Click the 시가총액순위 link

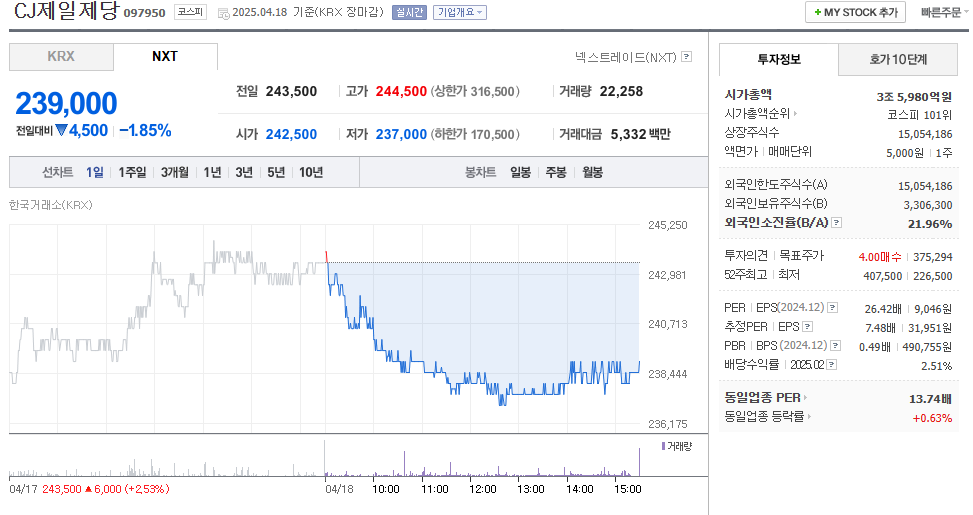[757, 114]
